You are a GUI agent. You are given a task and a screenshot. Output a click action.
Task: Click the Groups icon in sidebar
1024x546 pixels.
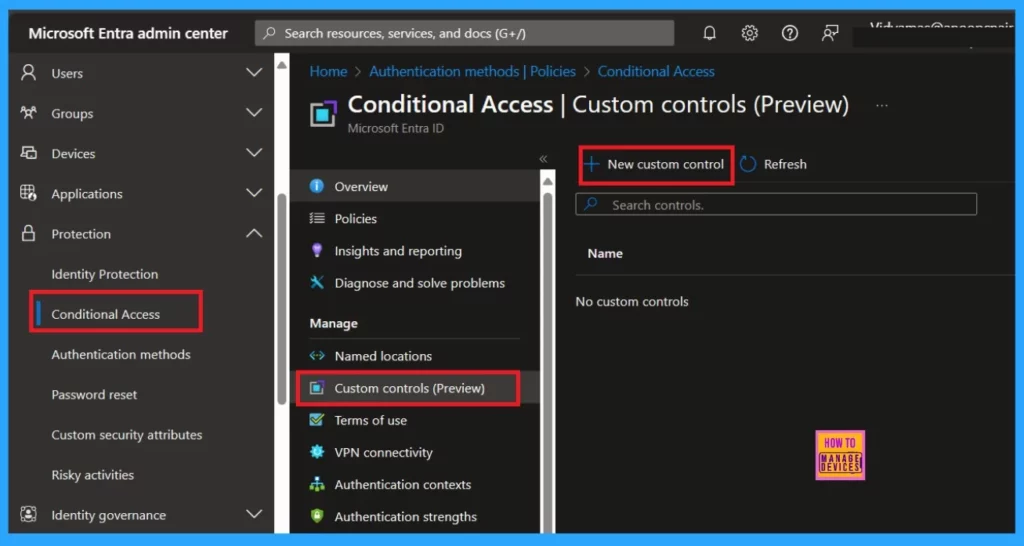[28, 113]
